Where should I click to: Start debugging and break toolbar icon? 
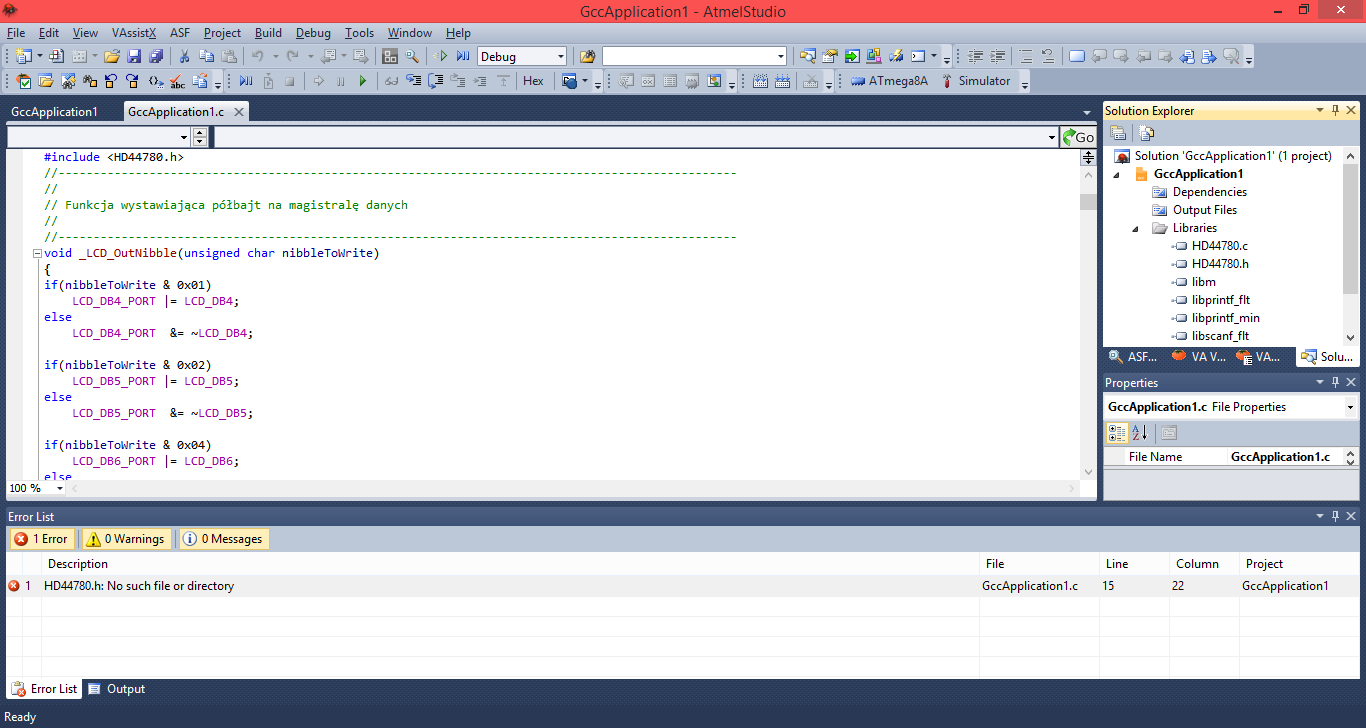pos(463,56)
